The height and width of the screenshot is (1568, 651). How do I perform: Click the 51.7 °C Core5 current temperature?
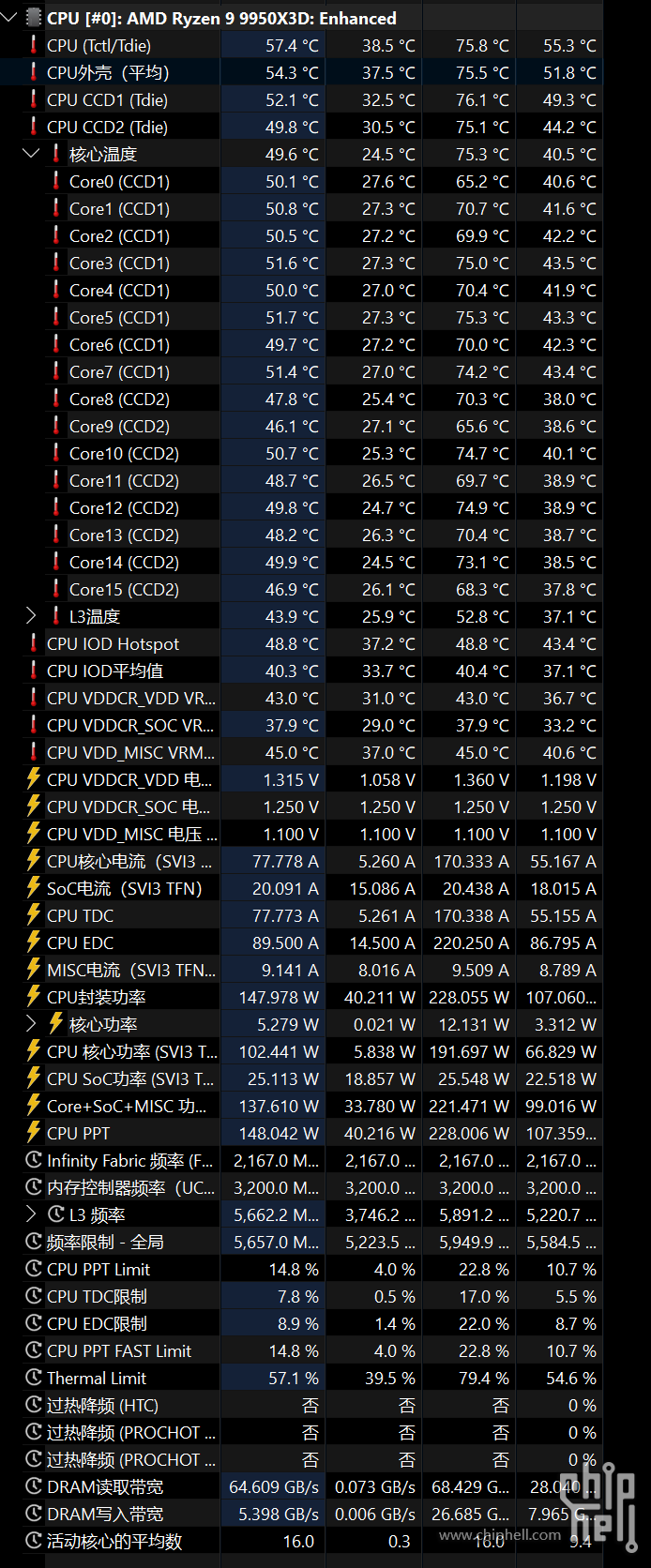point(292,317)
